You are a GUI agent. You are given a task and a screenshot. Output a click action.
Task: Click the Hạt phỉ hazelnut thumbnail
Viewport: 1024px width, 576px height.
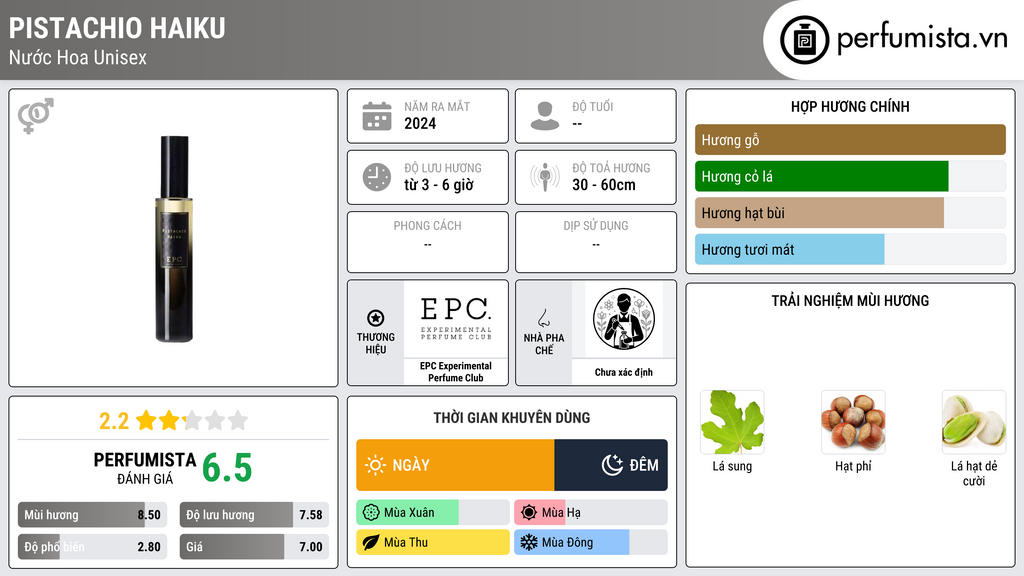(853, 422)
